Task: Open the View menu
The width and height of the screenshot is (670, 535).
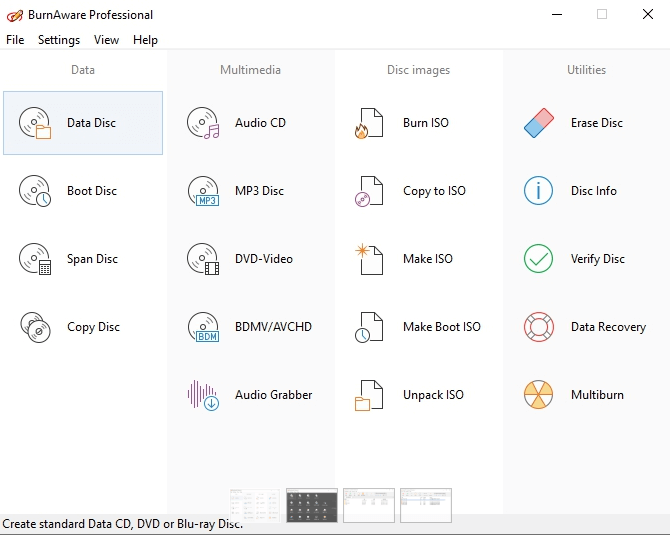Action: (106, 40)
